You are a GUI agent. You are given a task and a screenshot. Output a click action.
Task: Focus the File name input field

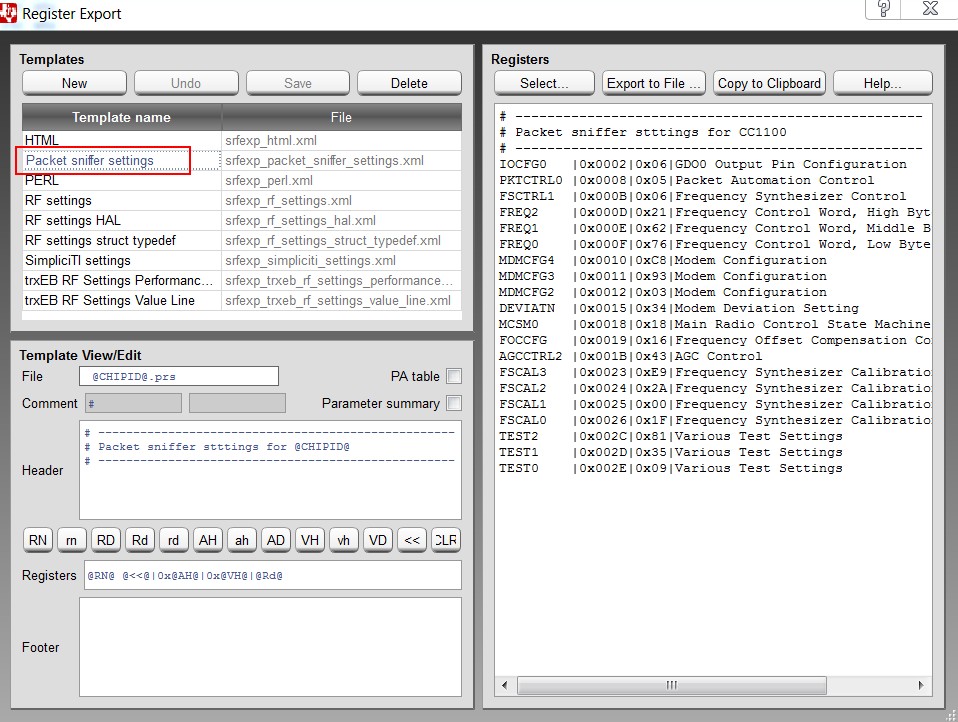(179, 376)
